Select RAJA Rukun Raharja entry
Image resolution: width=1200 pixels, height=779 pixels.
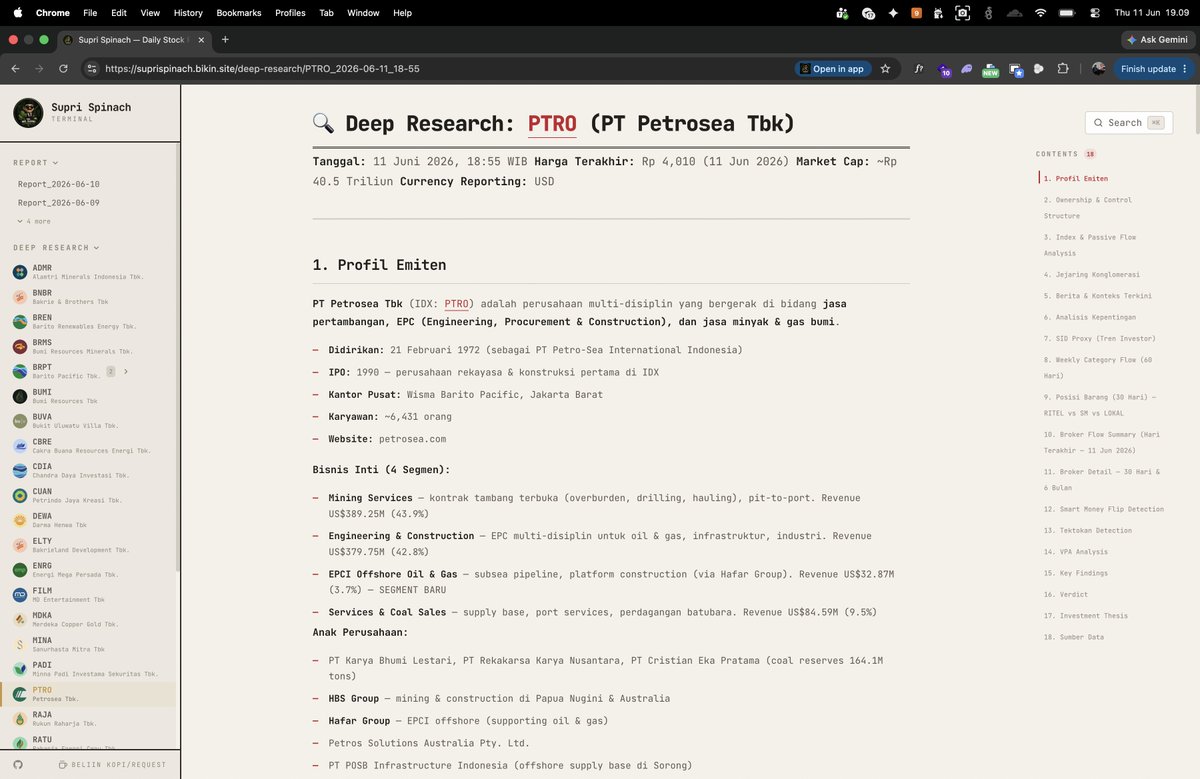tap(90, 718)
